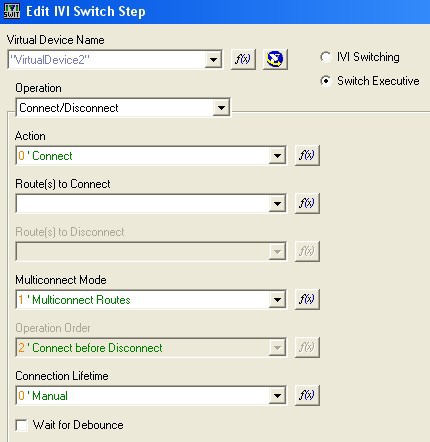Enable the Wait for Debounce checkbox
Image resolution: width=430 pixels, height=442 pixels.
pos(22,425)
